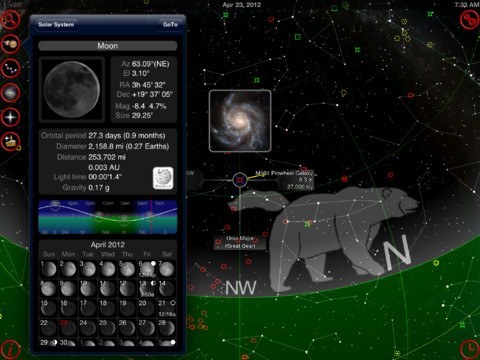Open the Wikipedia link for Moon

tap(163, 178)
